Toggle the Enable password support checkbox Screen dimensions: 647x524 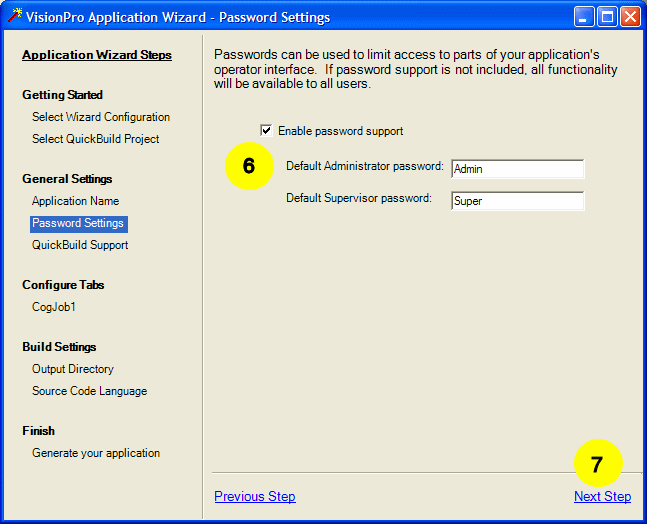[x=266, y=130]
